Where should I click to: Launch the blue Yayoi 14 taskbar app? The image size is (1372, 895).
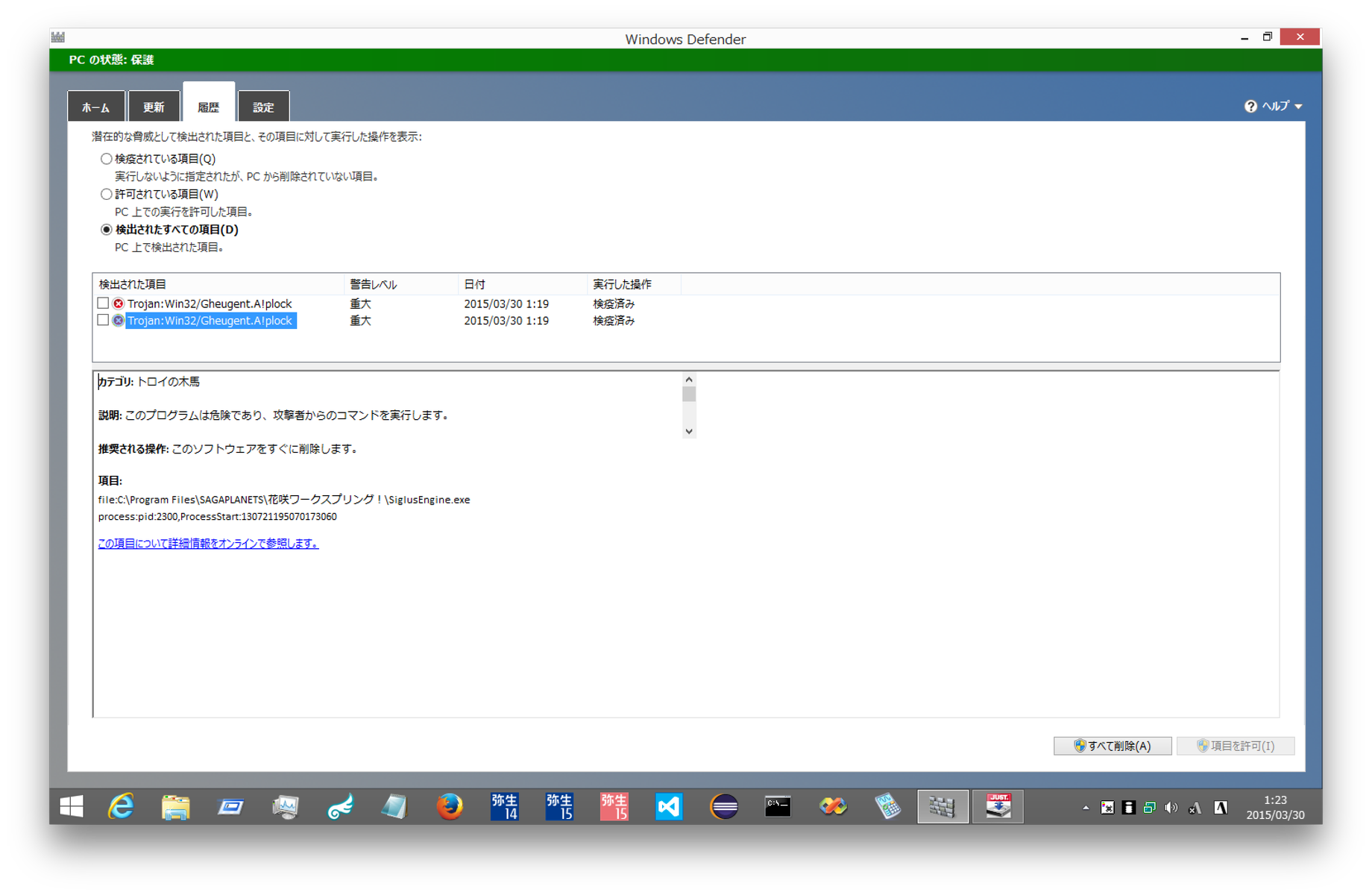click(505, 806)
